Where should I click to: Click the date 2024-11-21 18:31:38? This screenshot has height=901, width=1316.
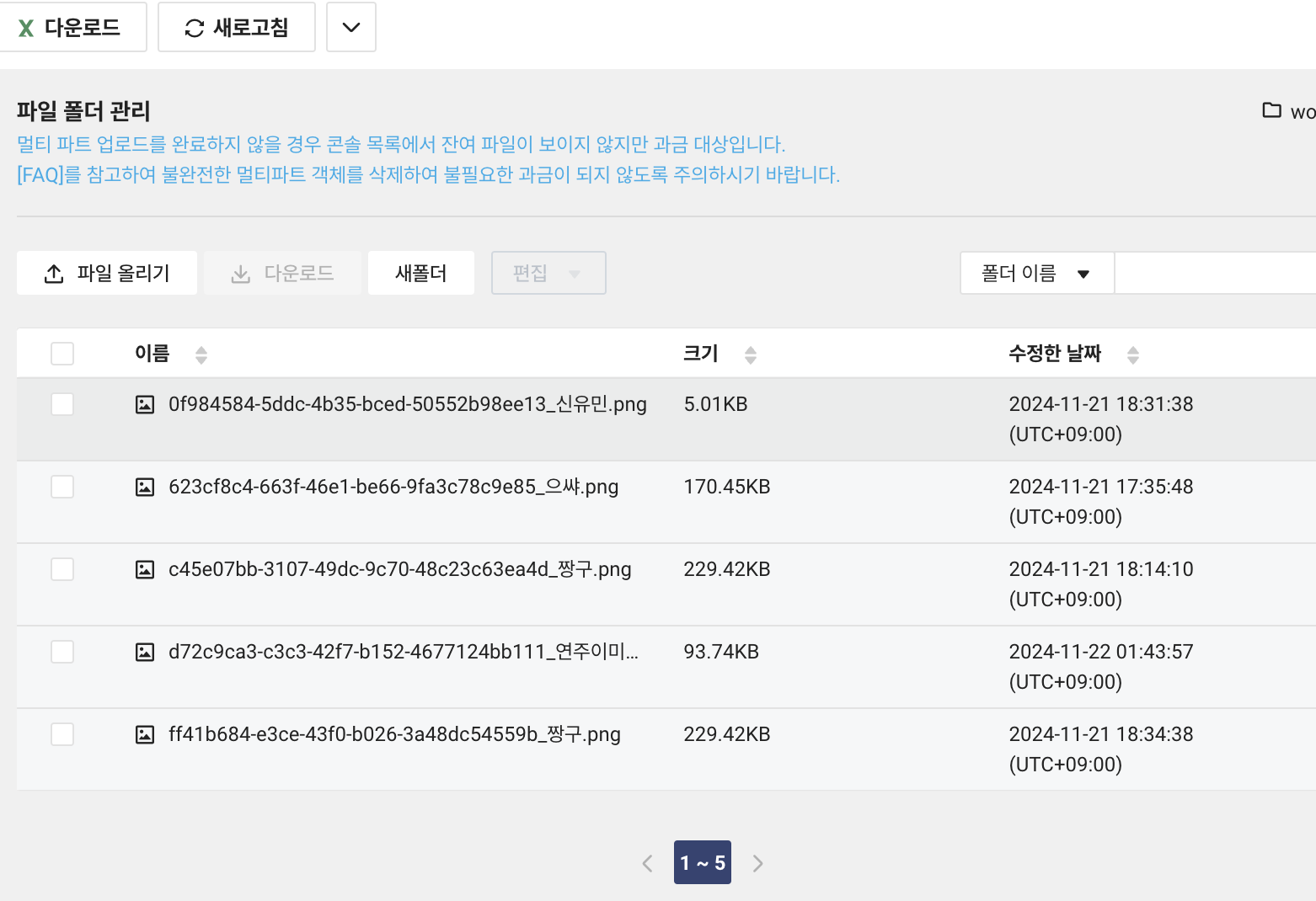point(1101,404)
